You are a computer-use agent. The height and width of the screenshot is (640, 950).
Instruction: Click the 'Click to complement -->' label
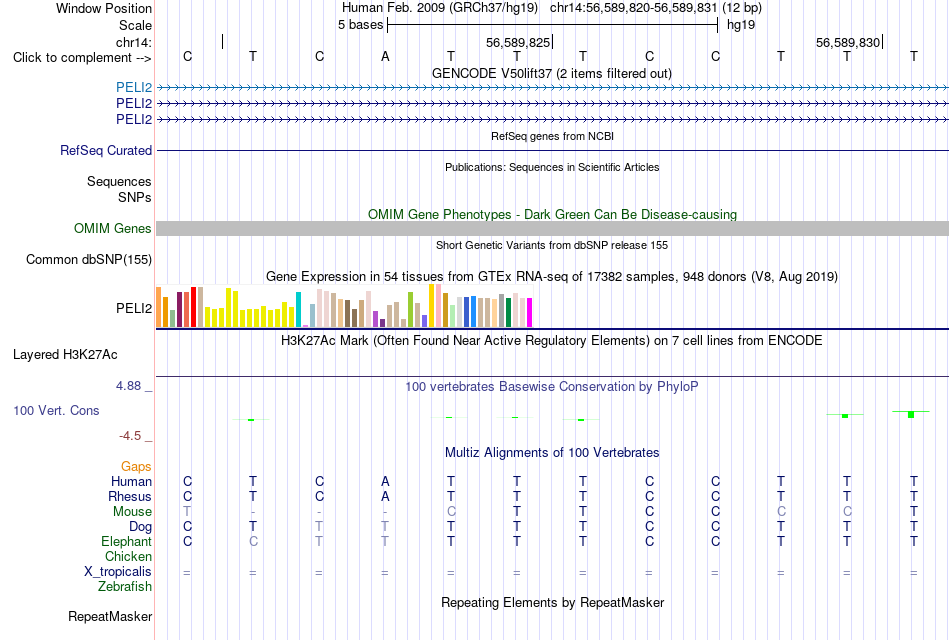point(82,58)
